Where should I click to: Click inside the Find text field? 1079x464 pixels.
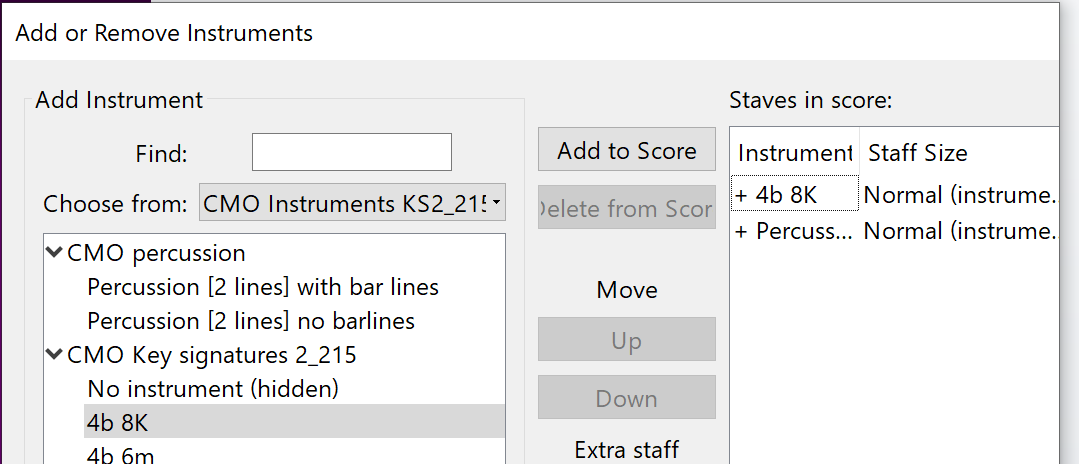pos(352,152)
